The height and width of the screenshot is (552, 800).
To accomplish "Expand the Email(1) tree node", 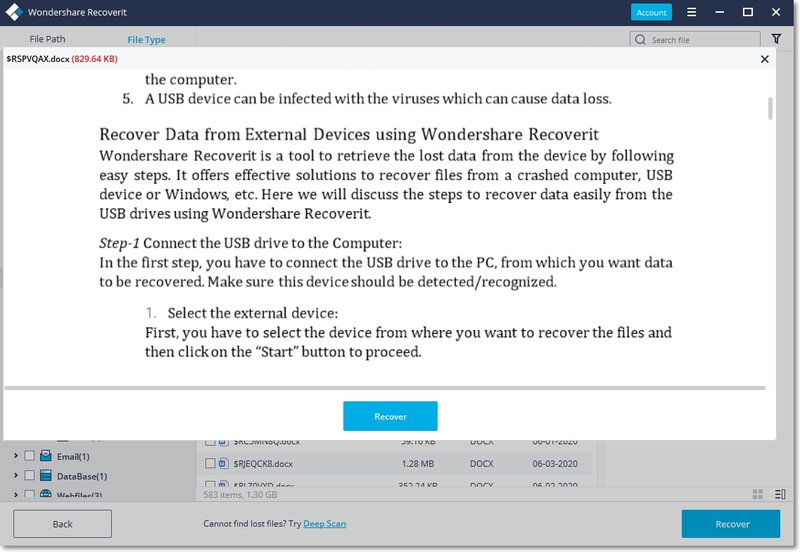I will click(16, 456).
